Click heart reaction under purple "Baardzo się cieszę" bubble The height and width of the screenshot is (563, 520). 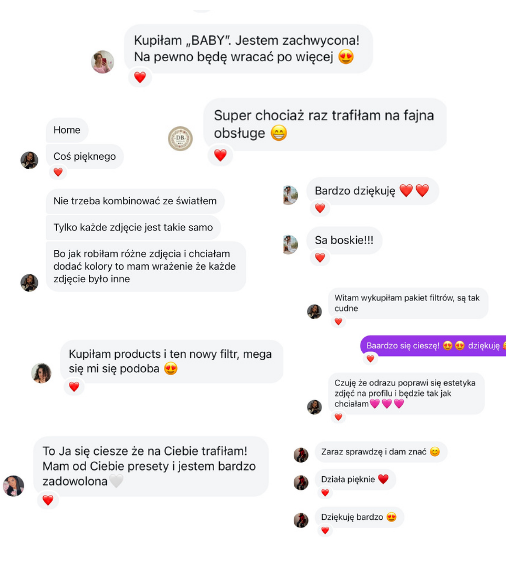(x=370, y=358)
